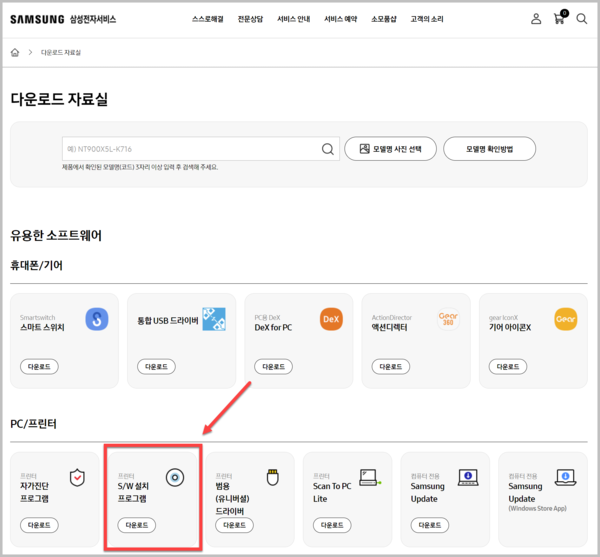Click the Smart Switch app icon
The image size is (600, 557).
point(97,319)
